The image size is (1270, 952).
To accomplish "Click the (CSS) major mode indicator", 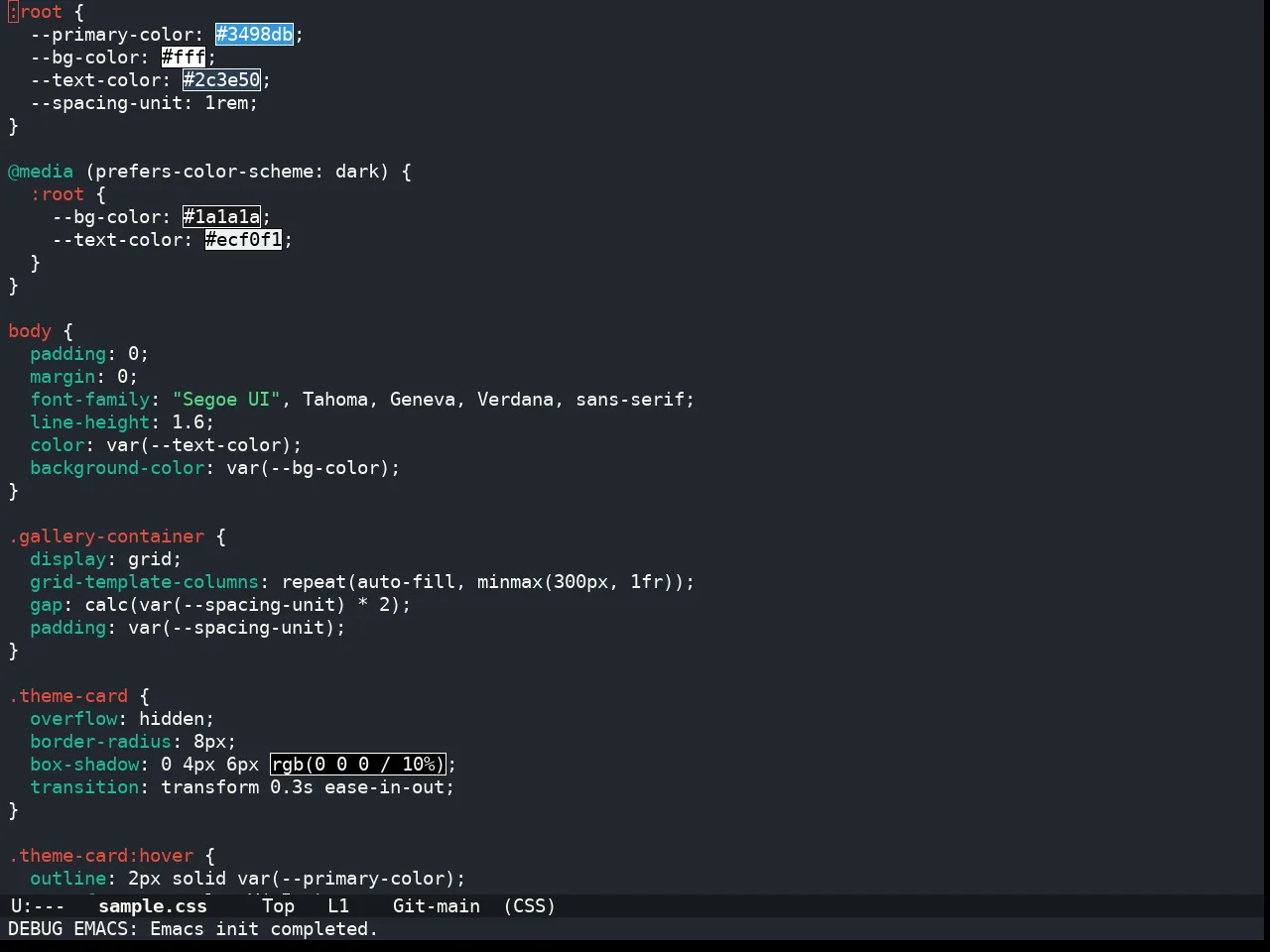I will pos(530,906).
